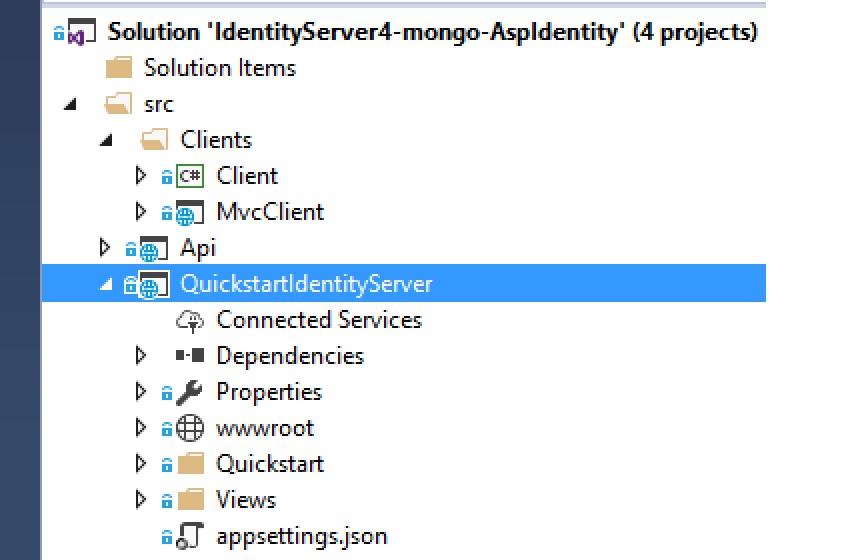Click the Connected Services cloud icon
Image resolution: width=864 pixels, height=560 pixels.
[190, 321]
